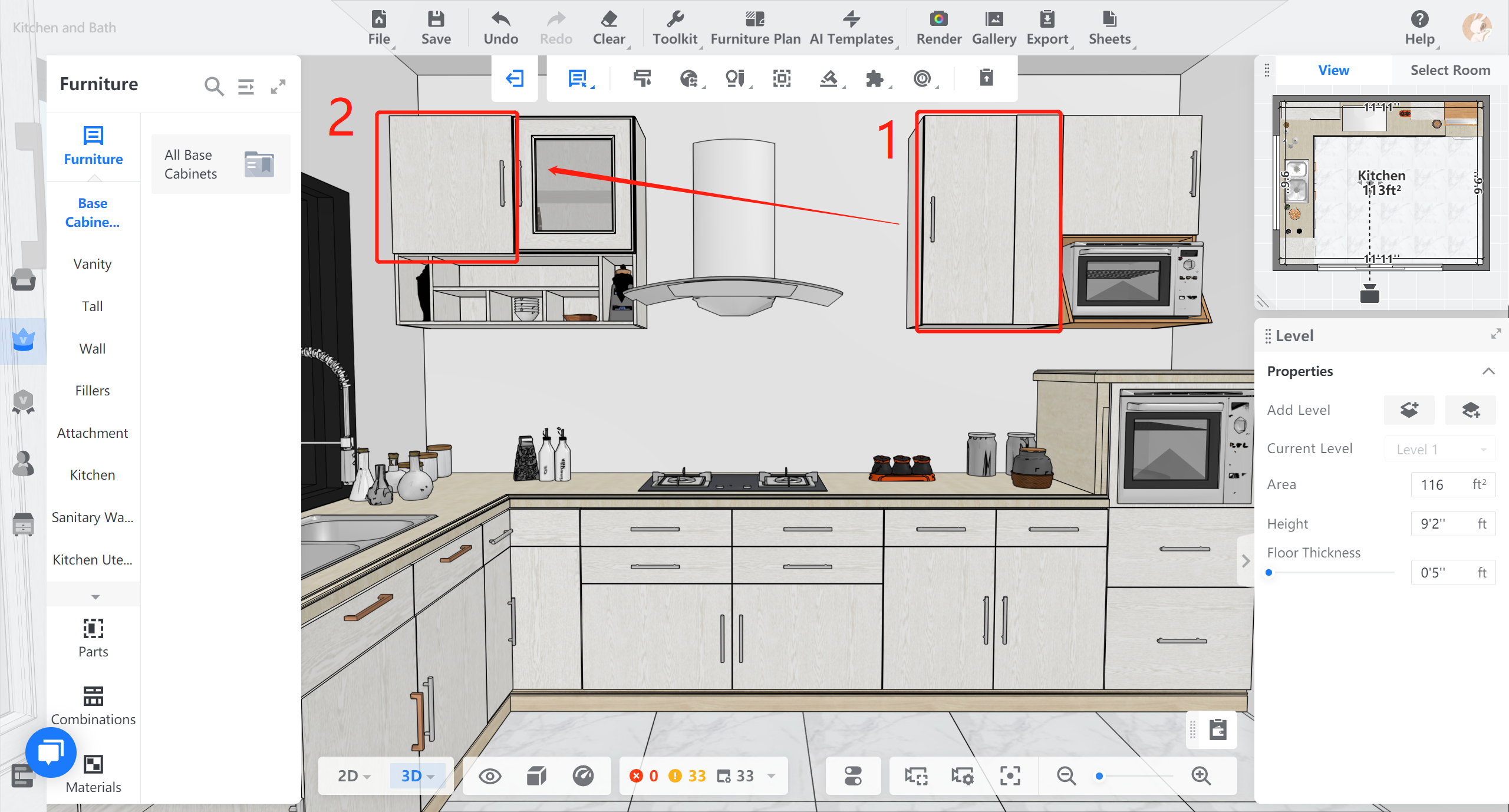Click the zoom in magnifier icon

1201,775
